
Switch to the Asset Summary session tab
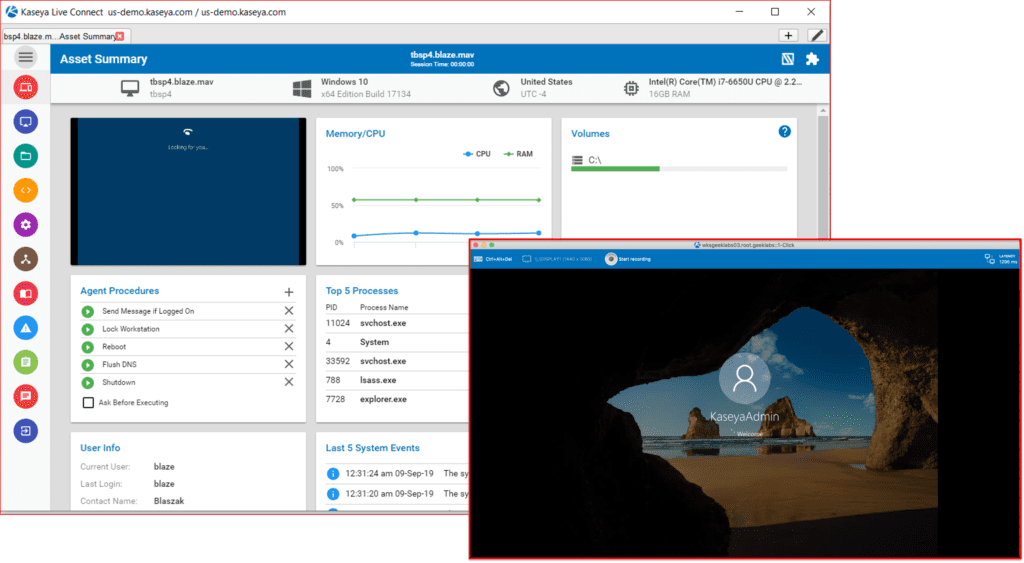[x=59, y=36]
